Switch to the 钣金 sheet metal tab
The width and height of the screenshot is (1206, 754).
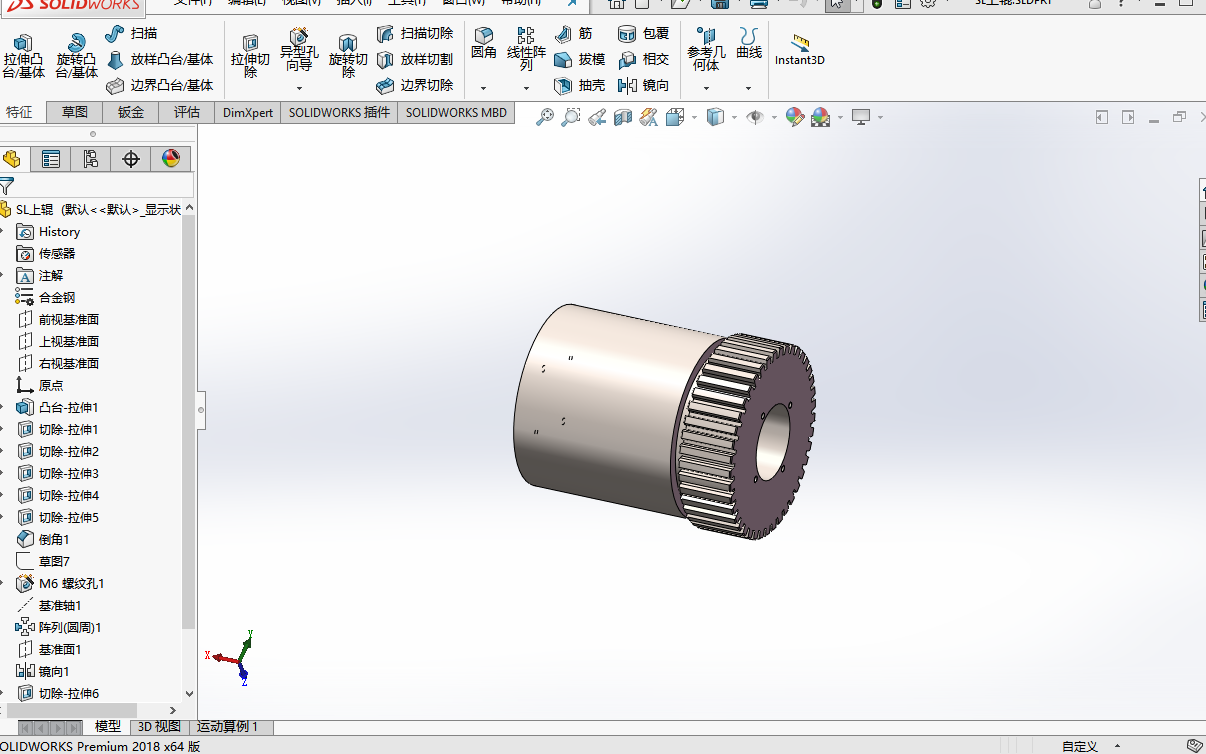tap(131, 112)
